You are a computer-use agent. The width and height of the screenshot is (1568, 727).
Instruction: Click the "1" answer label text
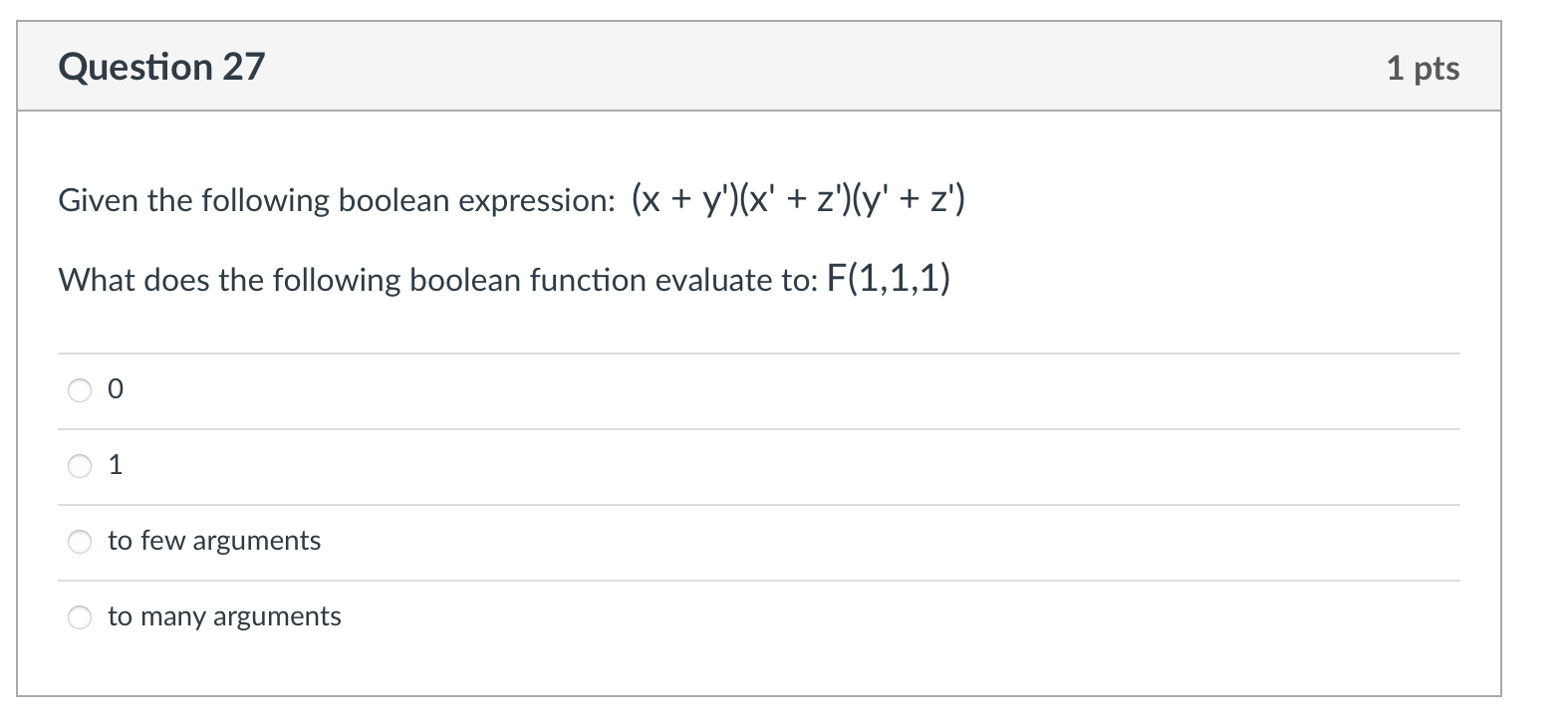[116, 465]
